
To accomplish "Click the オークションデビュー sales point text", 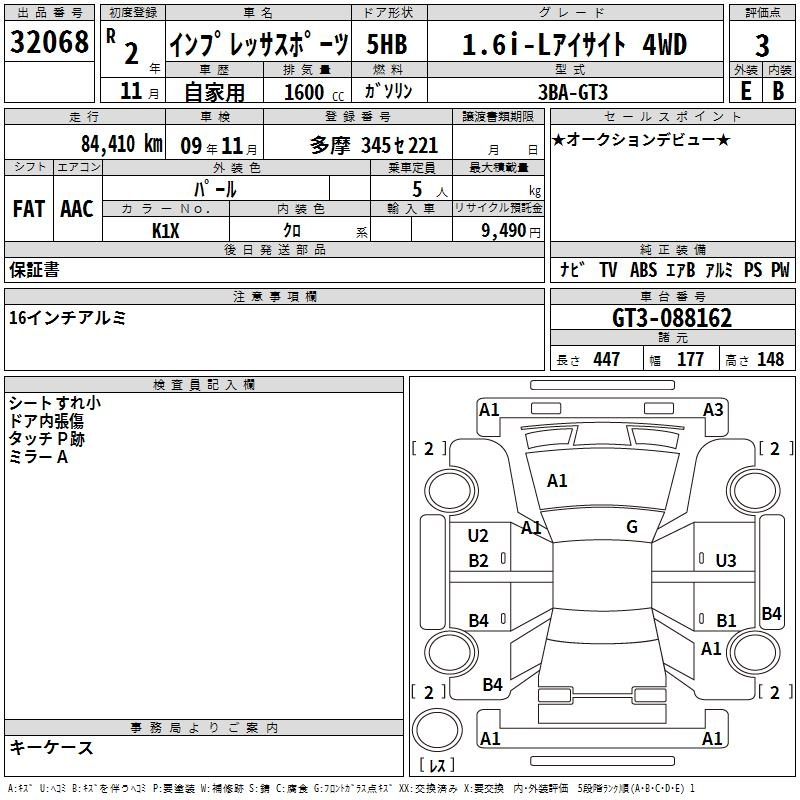I will click(x=641, y=139).
